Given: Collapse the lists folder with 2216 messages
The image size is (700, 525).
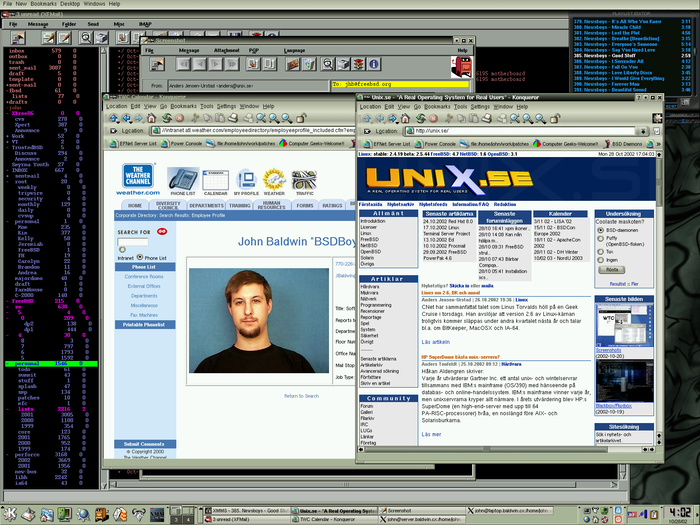Looking at the screenshot, I should [8, 409].
